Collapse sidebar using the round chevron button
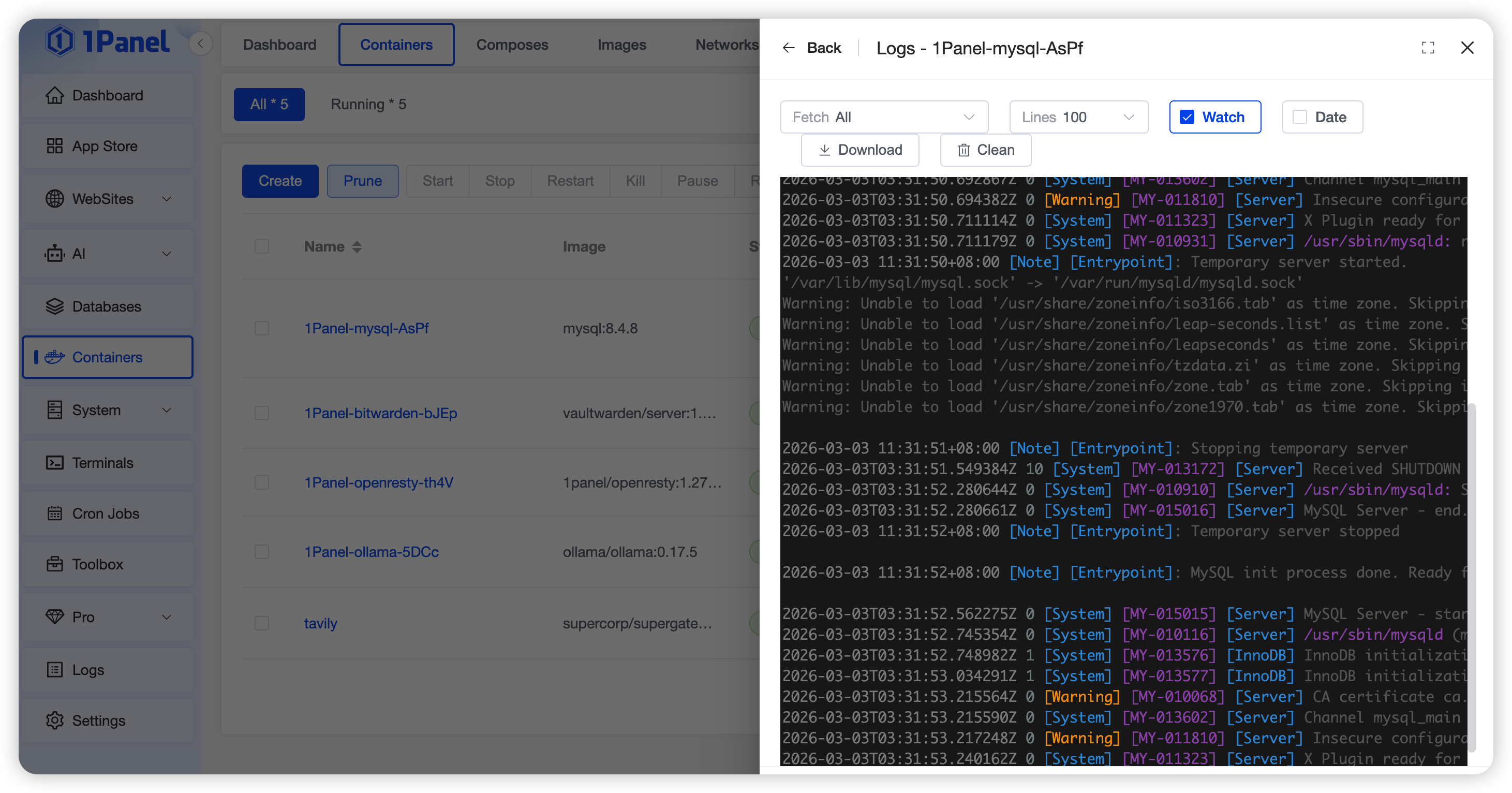1512x793 pixels. (x=201, y=43)
